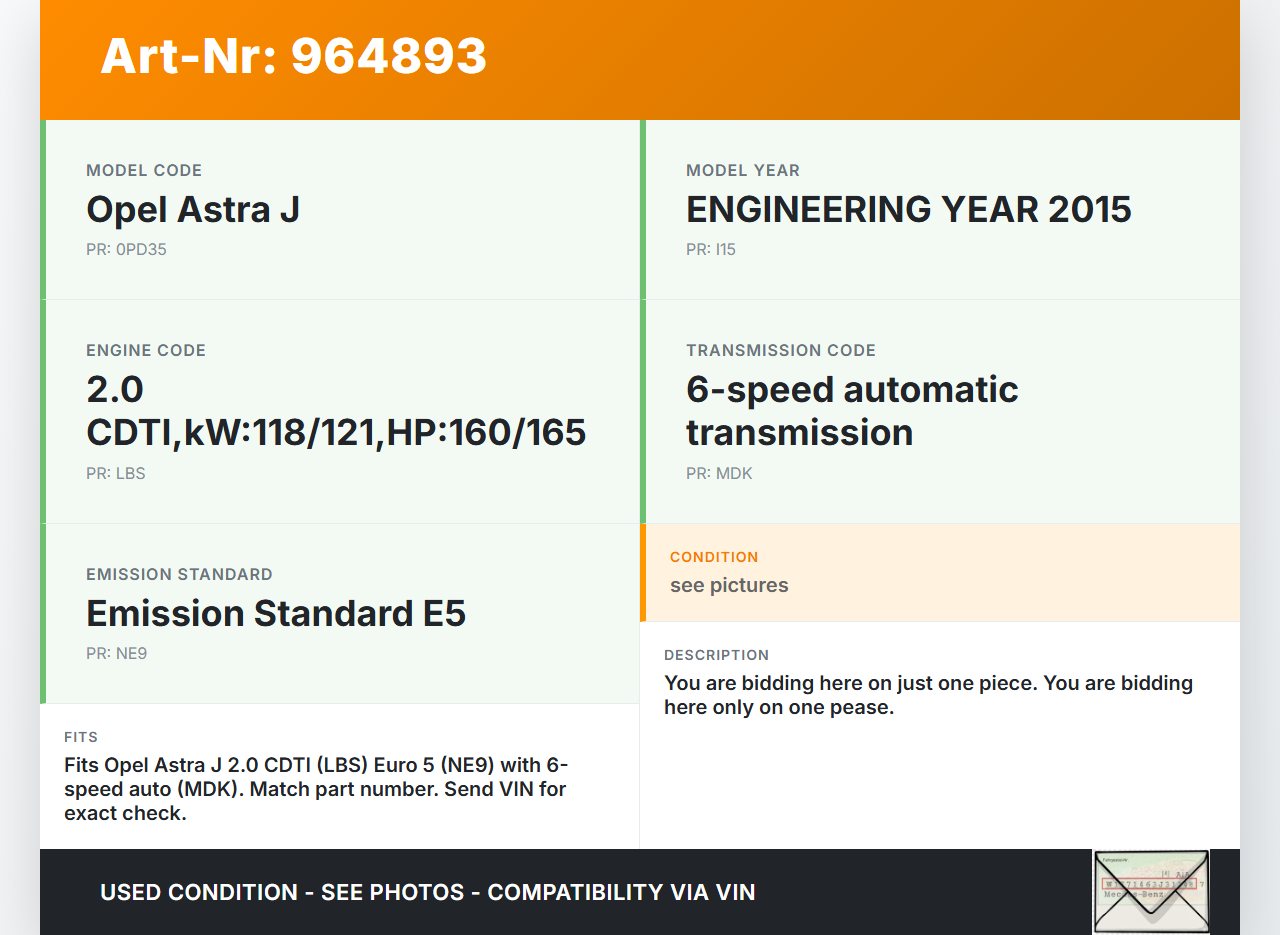Click the 'see pictures' condition text
Viewport: 1280px width, 935px height.
729,586
